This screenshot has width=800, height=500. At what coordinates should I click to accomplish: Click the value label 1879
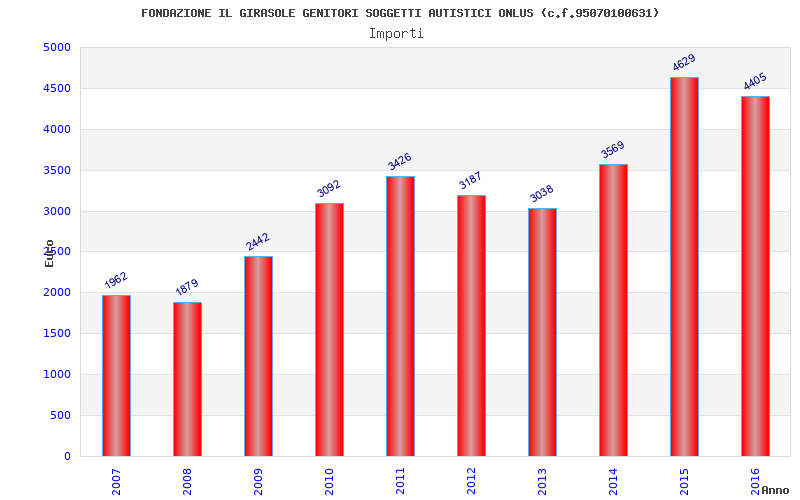tap(187, 287)
